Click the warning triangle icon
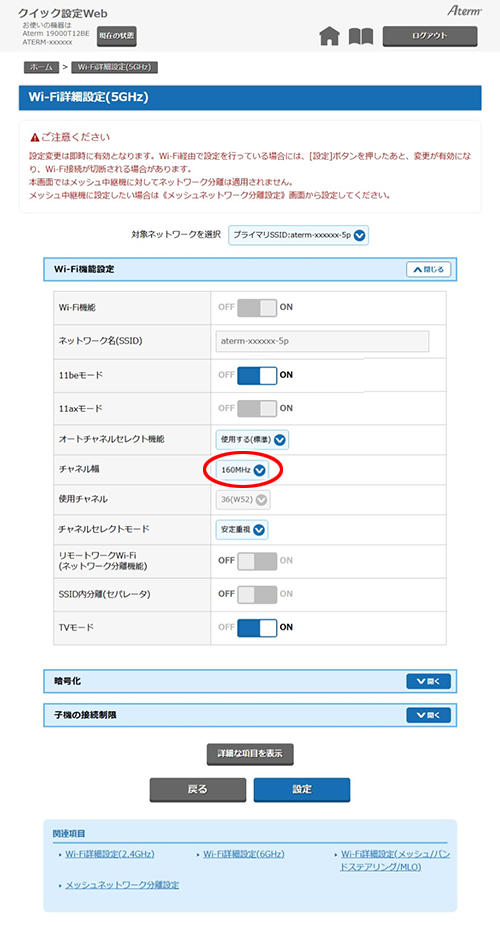Image resolution: width=500 pixels, height=925 pixels. 35,137
